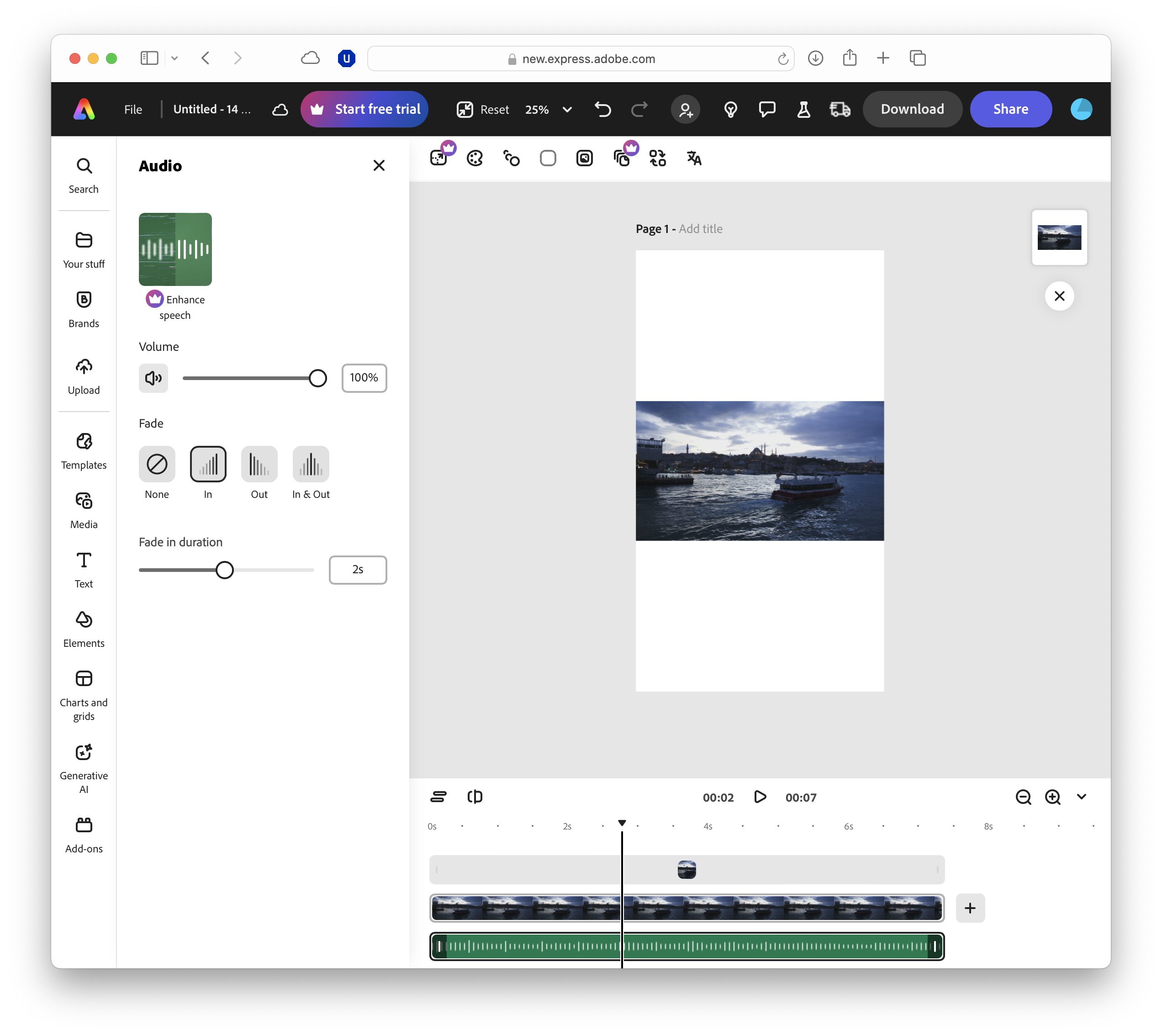
Task: Click the delivery truck icon
Action: click(x=840, y=109)
